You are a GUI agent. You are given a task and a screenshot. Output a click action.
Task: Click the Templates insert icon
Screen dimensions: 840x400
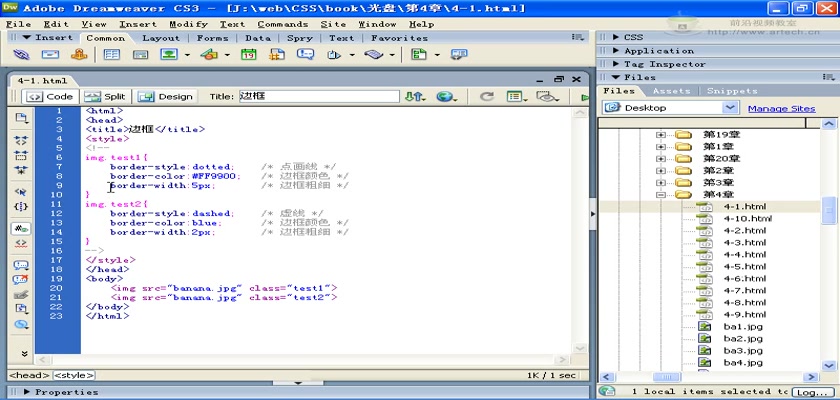coord(419,55)
